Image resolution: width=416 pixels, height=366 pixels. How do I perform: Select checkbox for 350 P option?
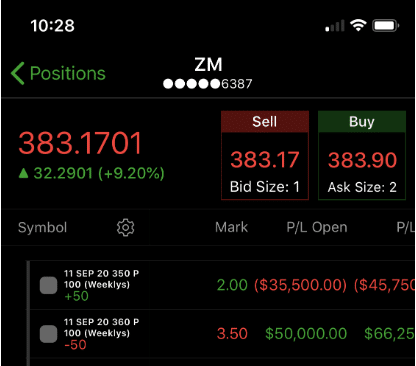tap(48, 285)
